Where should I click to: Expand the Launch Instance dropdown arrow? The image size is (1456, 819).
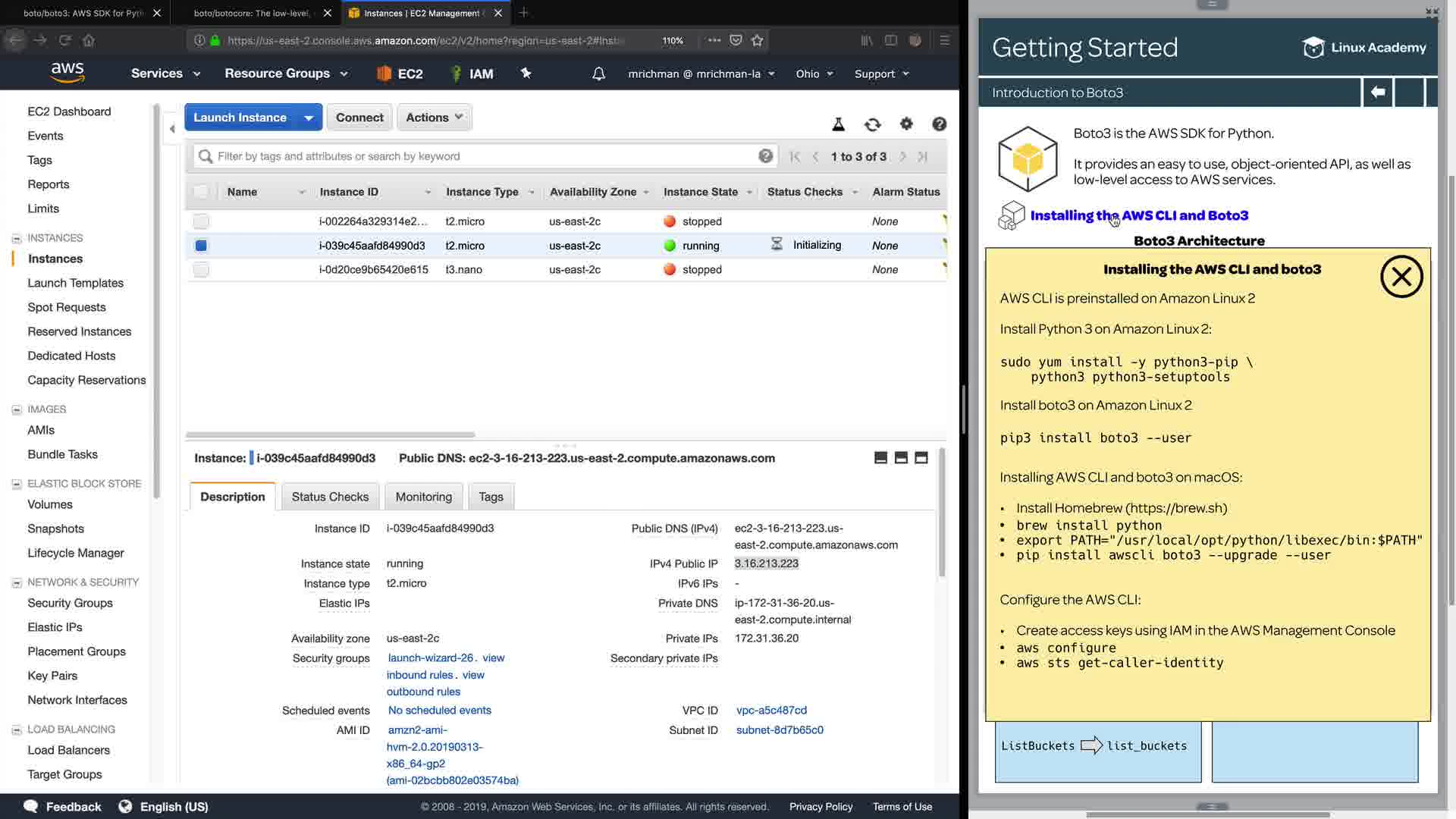pos(309,118)
